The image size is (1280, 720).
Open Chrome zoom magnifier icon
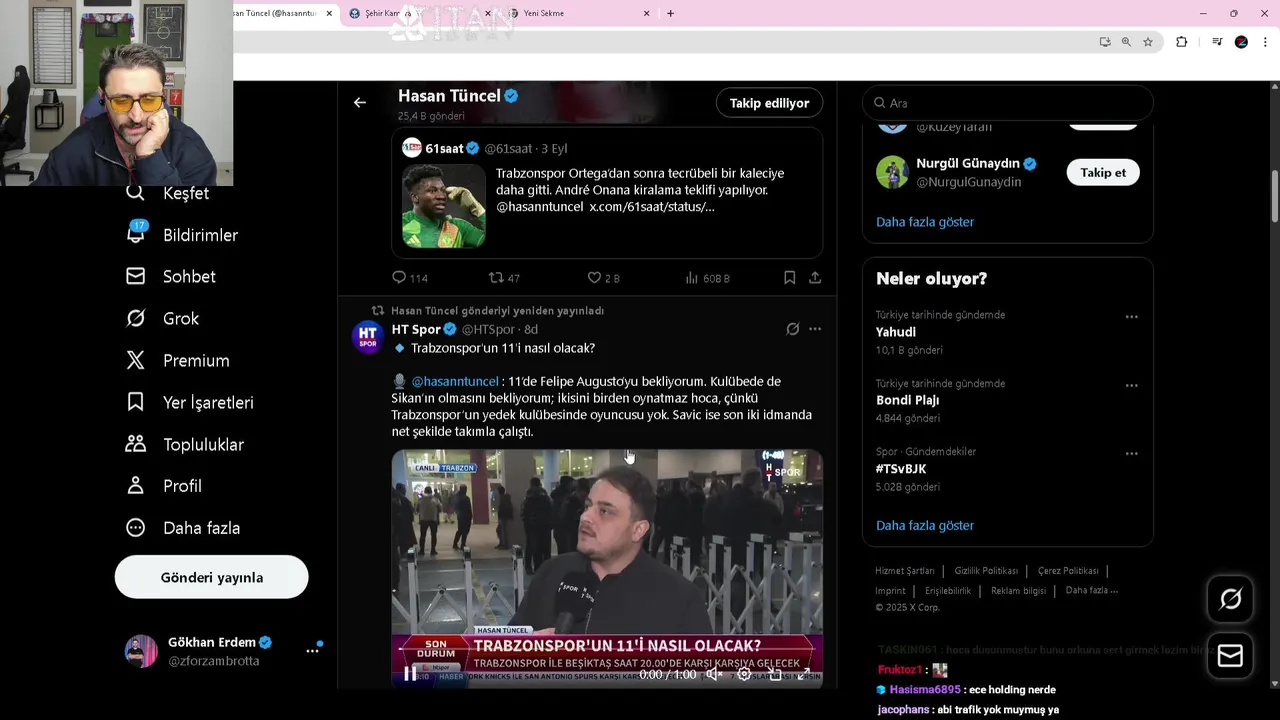[1126, 42]
